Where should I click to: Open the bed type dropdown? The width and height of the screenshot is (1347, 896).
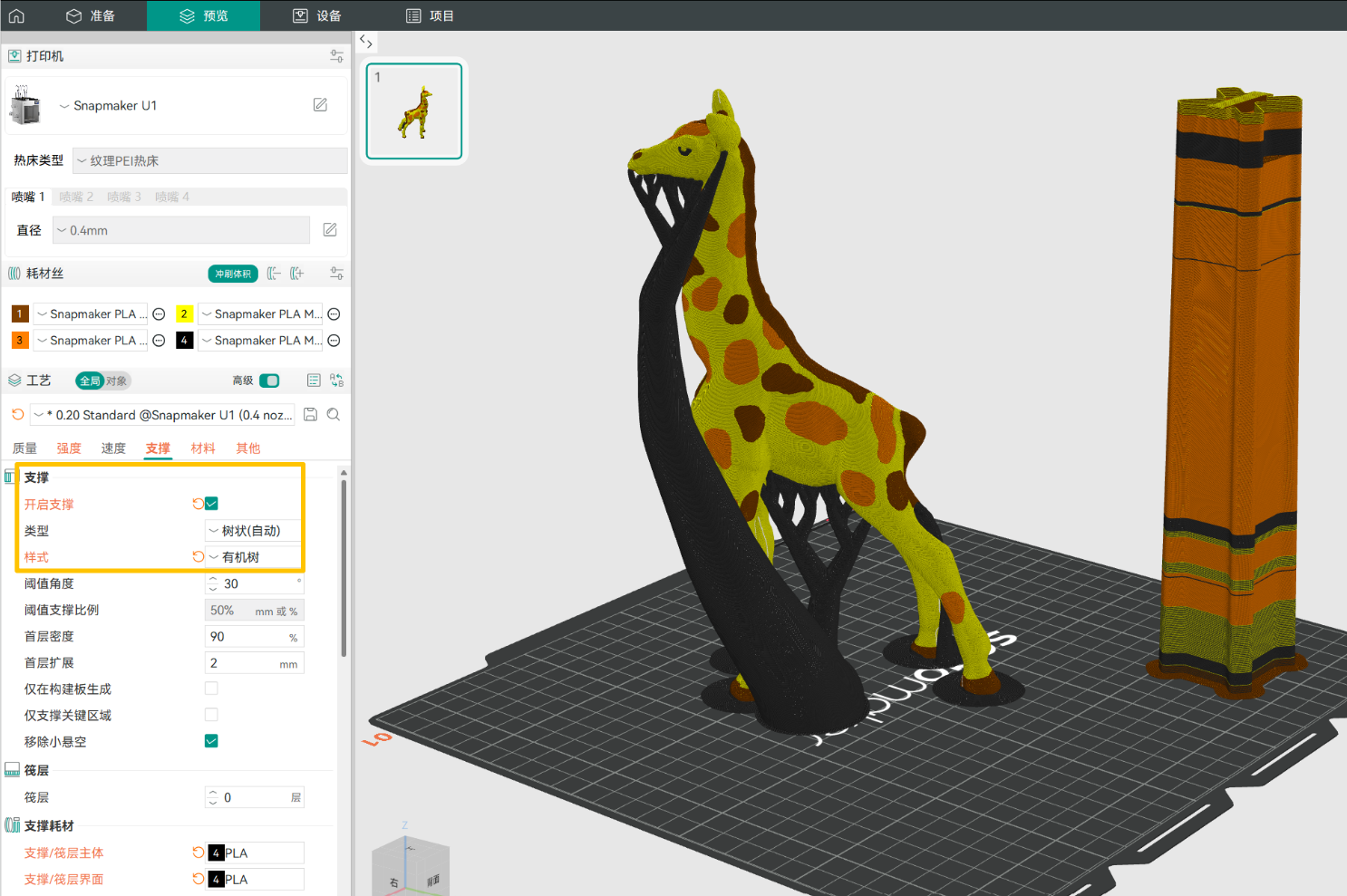pos(209,160)
